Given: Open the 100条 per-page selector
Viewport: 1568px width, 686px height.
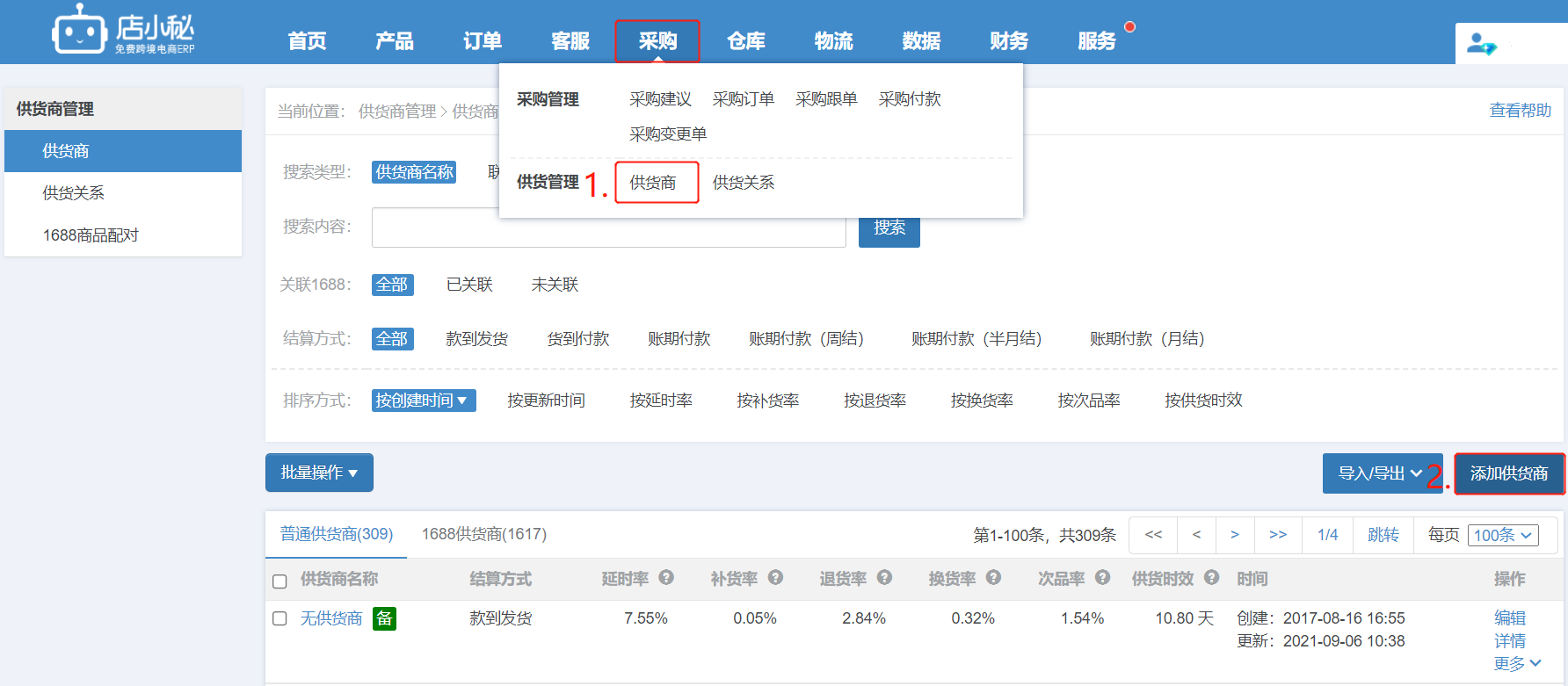Looking at the screenshot, I should 1503,535.
